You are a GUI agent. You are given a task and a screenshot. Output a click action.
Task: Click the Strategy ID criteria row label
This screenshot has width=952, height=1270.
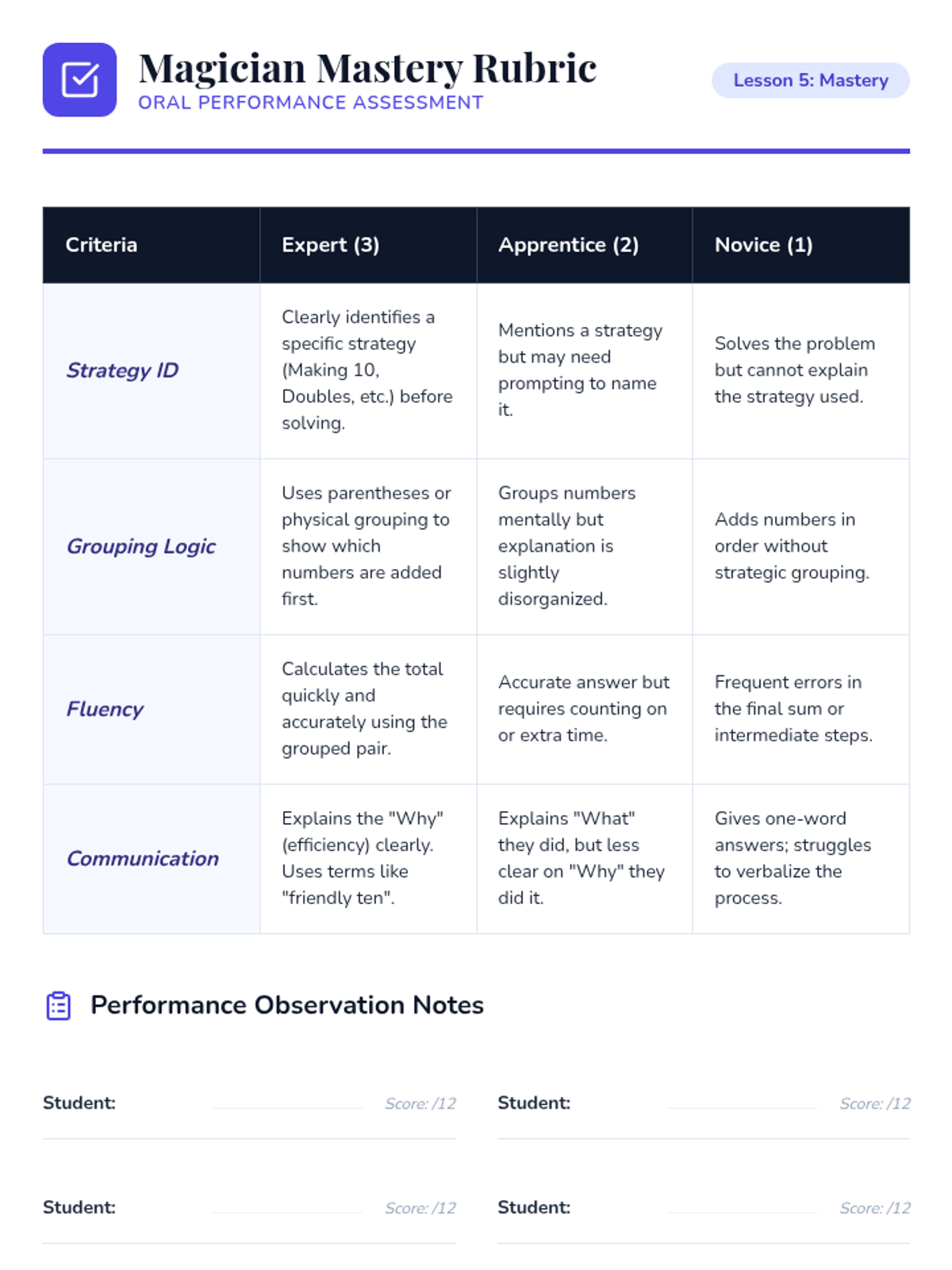[x=122, y=370]
